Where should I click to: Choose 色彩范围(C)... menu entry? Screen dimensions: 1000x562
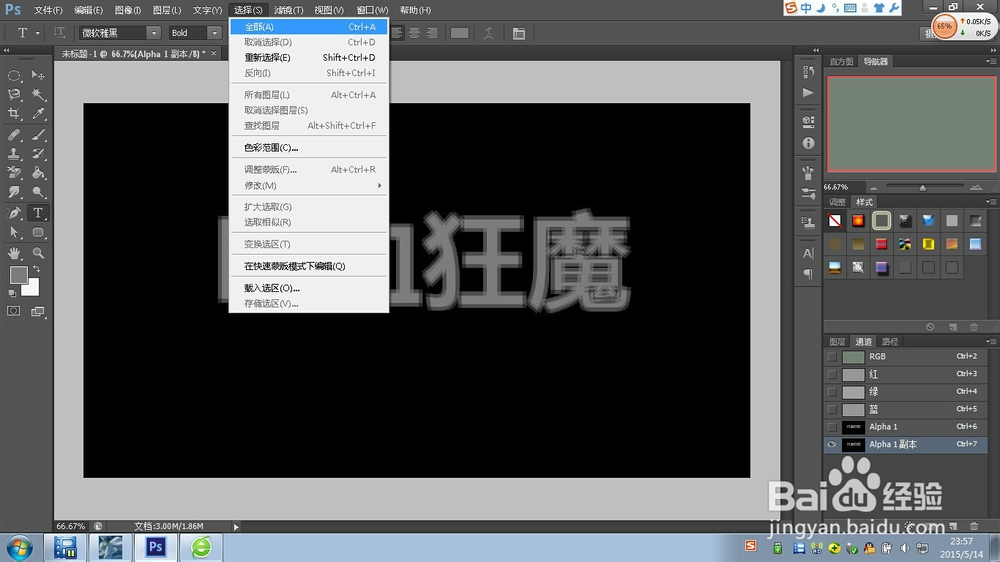[x=309, y=147]
